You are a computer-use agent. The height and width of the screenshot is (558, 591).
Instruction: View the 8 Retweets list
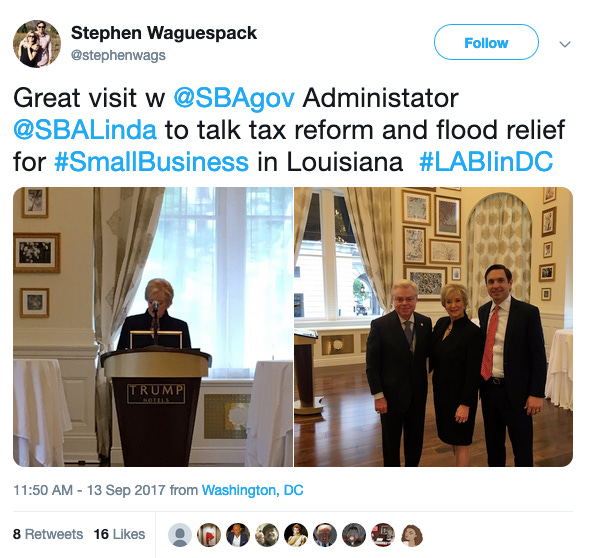tap(48, 534)
